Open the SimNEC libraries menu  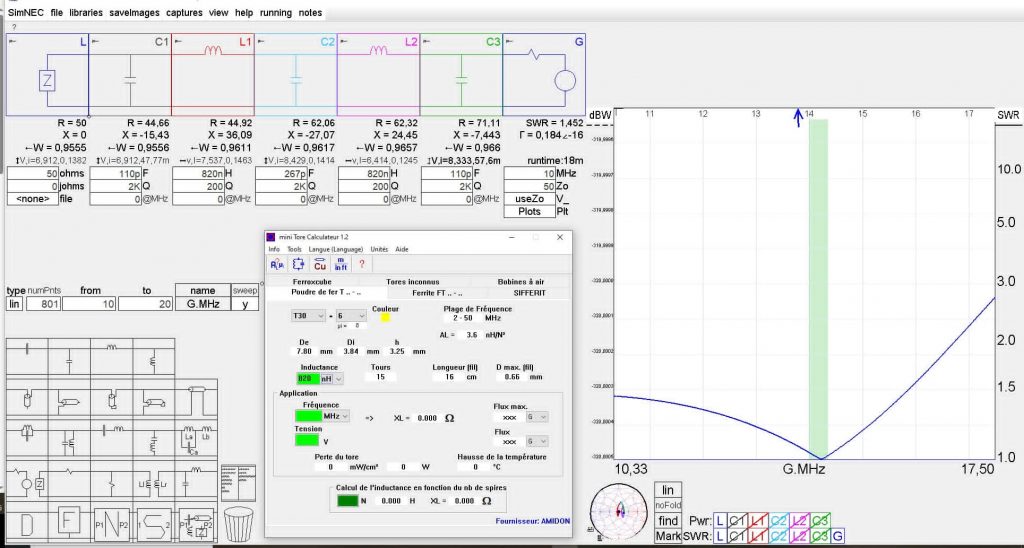pyautogui.click(x=86, y=12)
